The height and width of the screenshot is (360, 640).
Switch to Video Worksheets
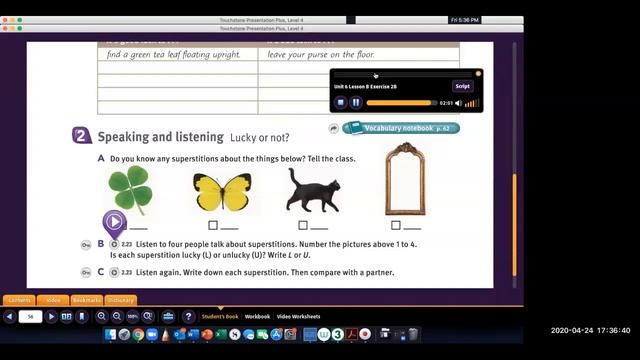point(298,316)
